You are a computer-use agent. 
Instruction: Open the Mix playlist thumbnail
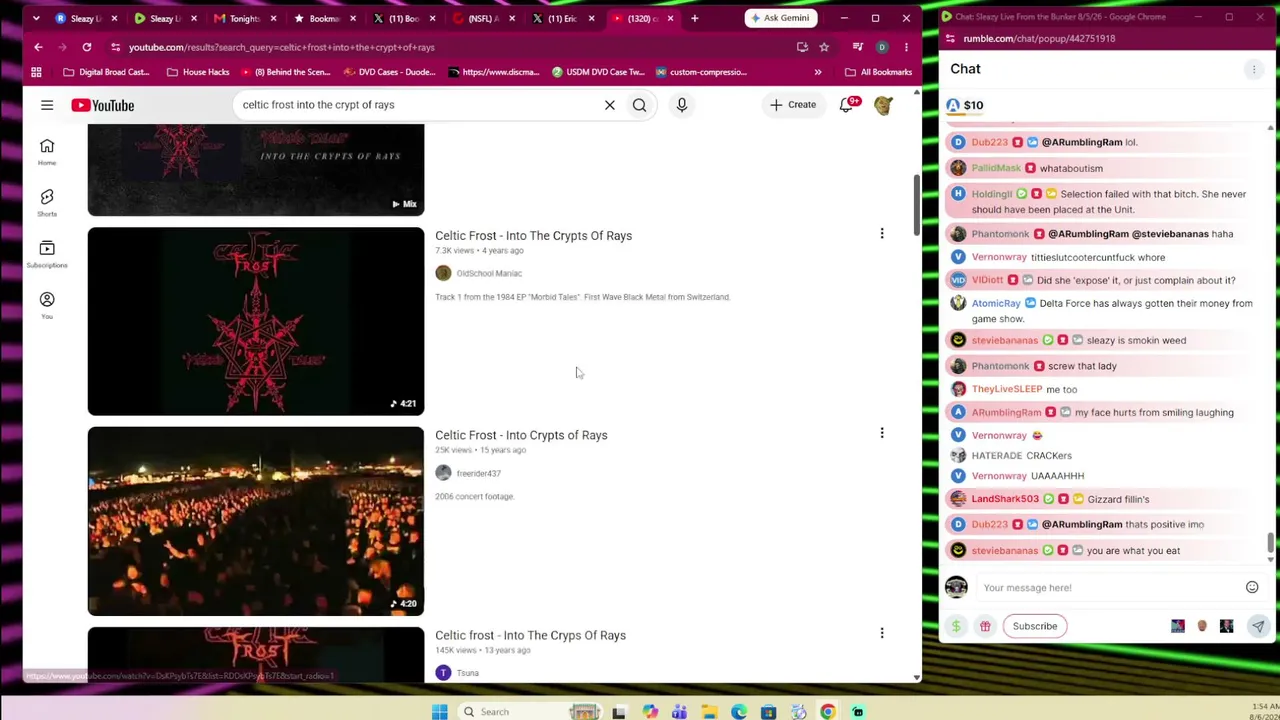256,170
